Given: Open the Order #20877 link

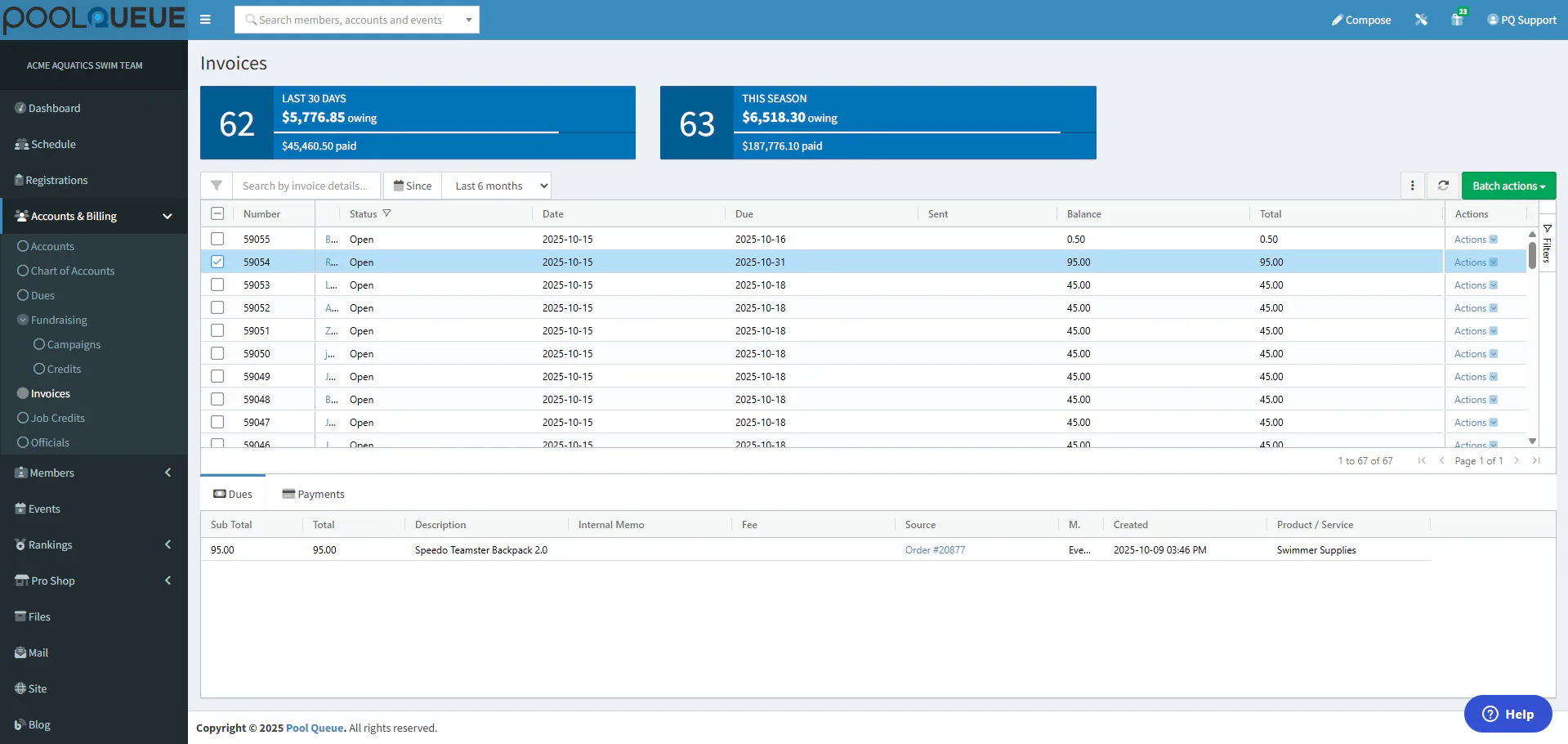Looking at the screenshot, I should coord(935,549).
